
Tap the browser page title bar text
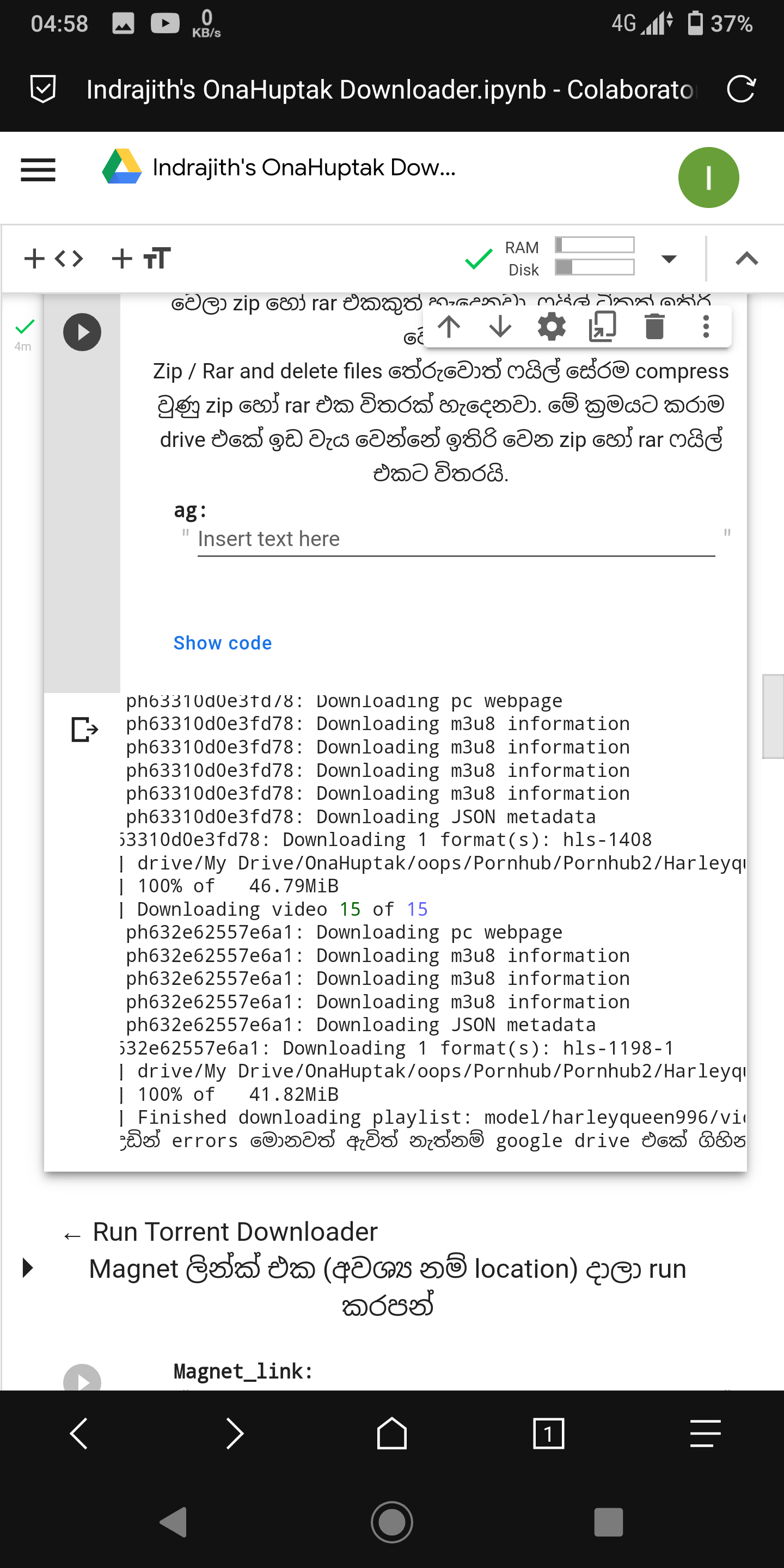390,89
